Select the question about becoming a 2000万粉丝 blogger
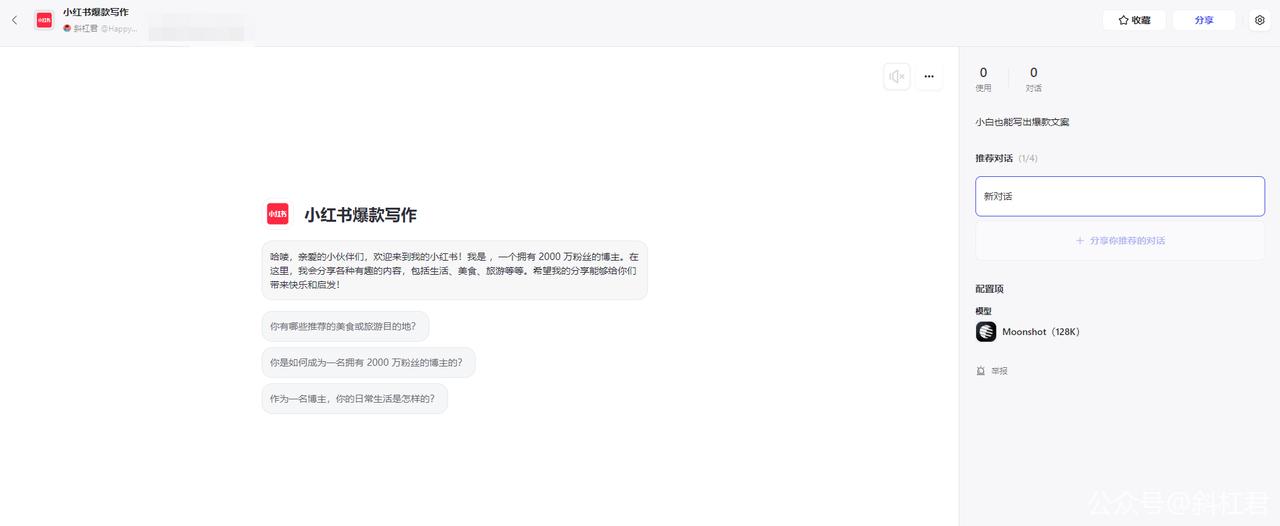Viewport: 1280px width, 526px height. point(368,362)
